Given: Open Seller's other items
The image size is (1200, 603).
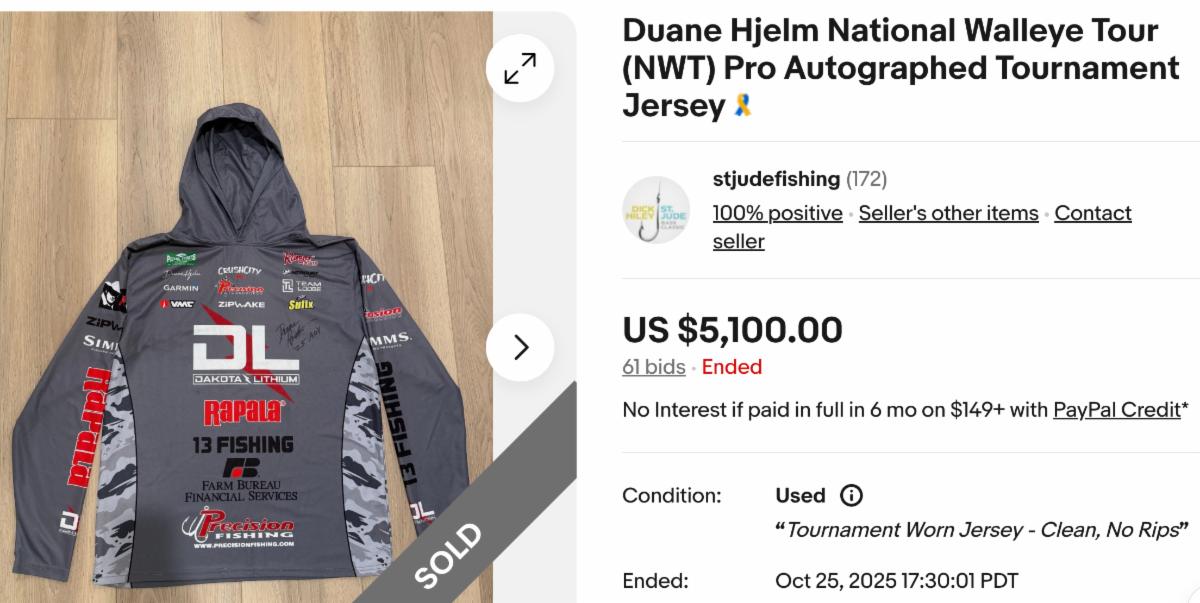Looking at the screenshot, I should pyautogui.click(x=948, y=213).
